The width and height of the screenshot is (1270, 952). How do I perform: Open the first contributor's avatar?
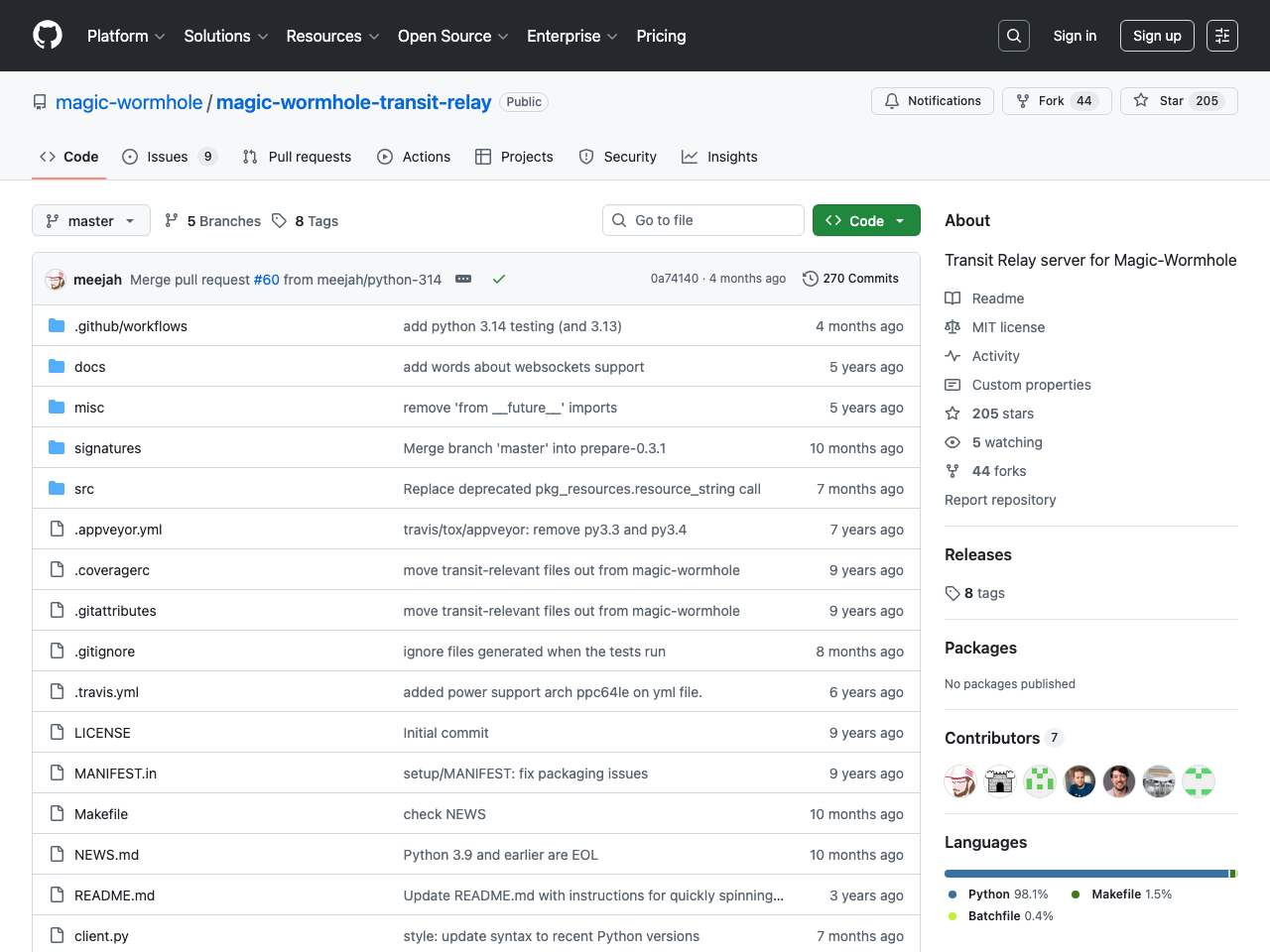click(x=960, y=781)
